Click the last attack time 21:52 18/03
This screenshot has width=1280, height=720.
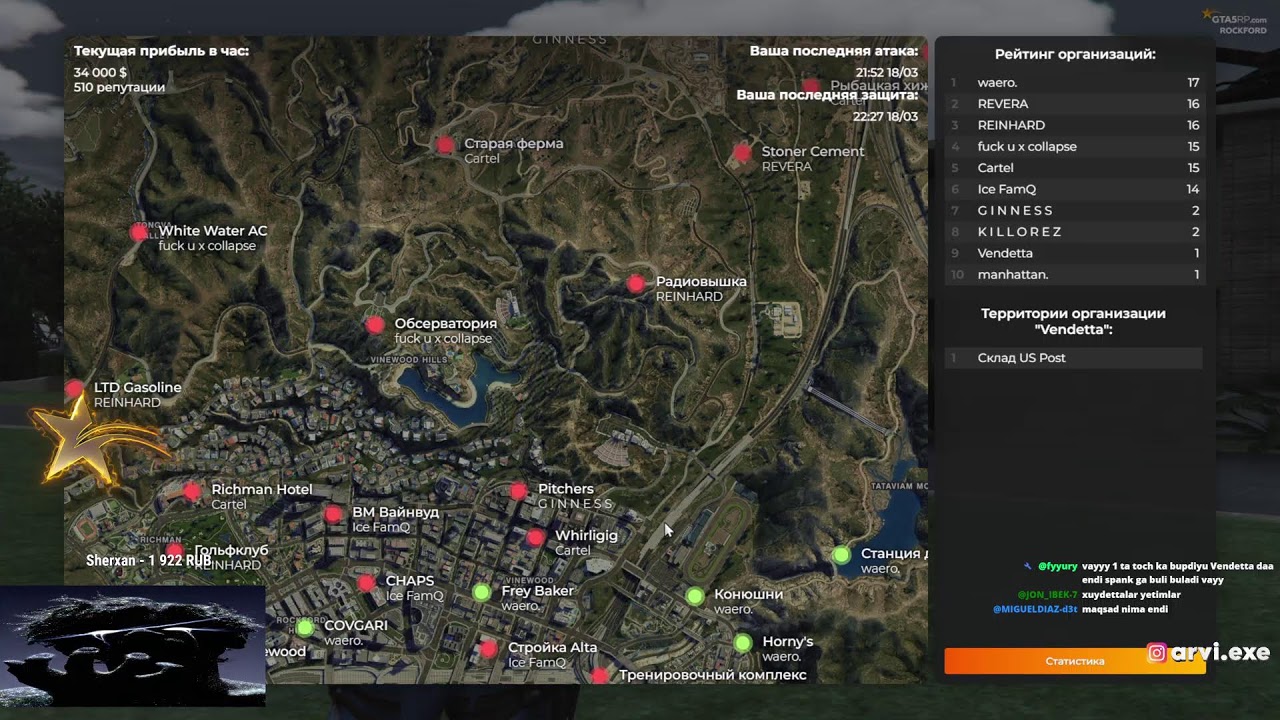point(887,73)
